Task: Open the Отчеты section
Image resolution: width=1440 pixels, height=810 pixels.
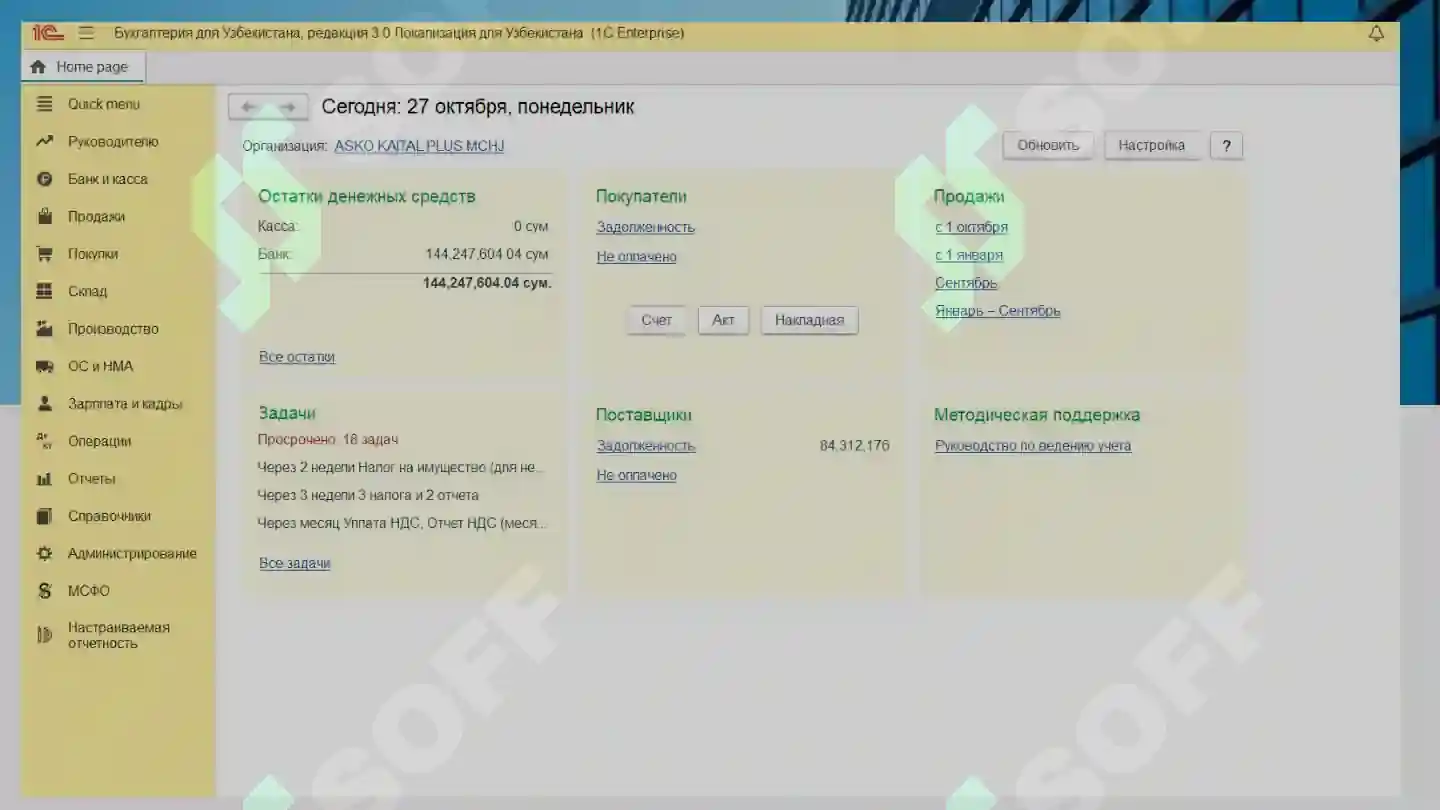Action: tap(91, 479)
